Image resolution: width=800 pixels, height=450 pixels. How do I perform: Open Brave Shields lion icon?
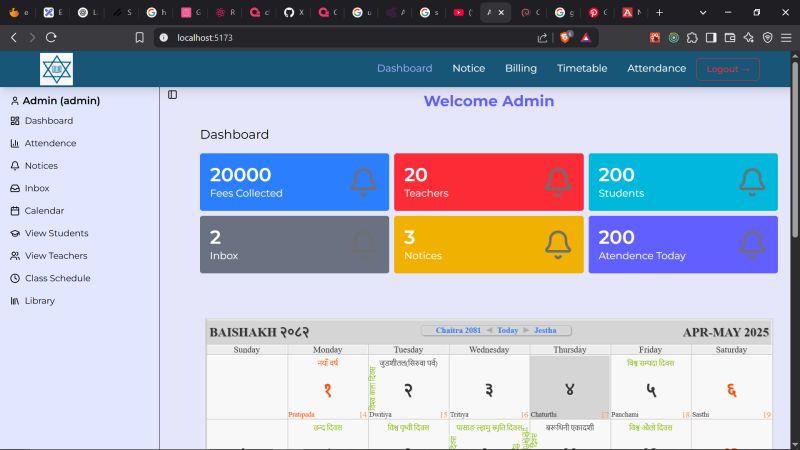click(565, 37)
